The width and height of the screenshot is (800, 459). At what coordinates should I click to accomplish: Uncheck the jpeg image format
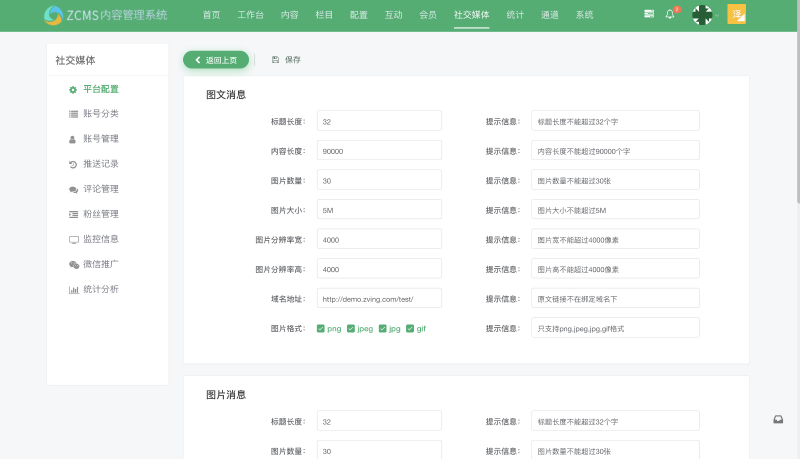point(351,328)
